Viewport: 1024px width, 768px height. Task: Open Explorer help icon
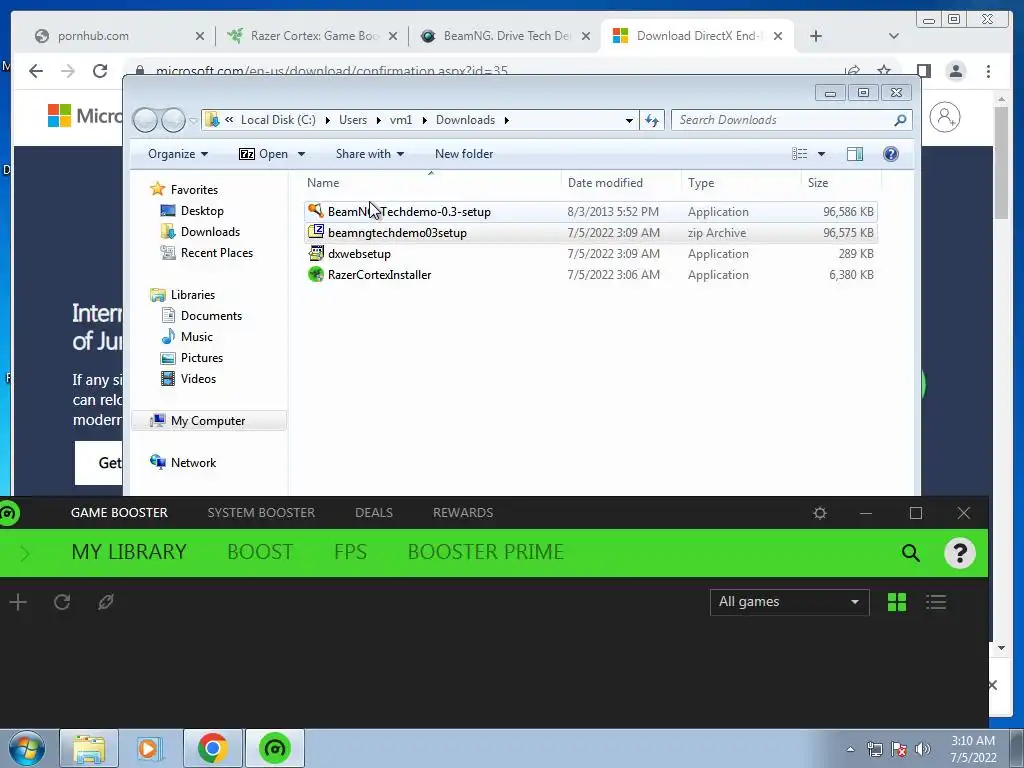[x=891, y=154]
